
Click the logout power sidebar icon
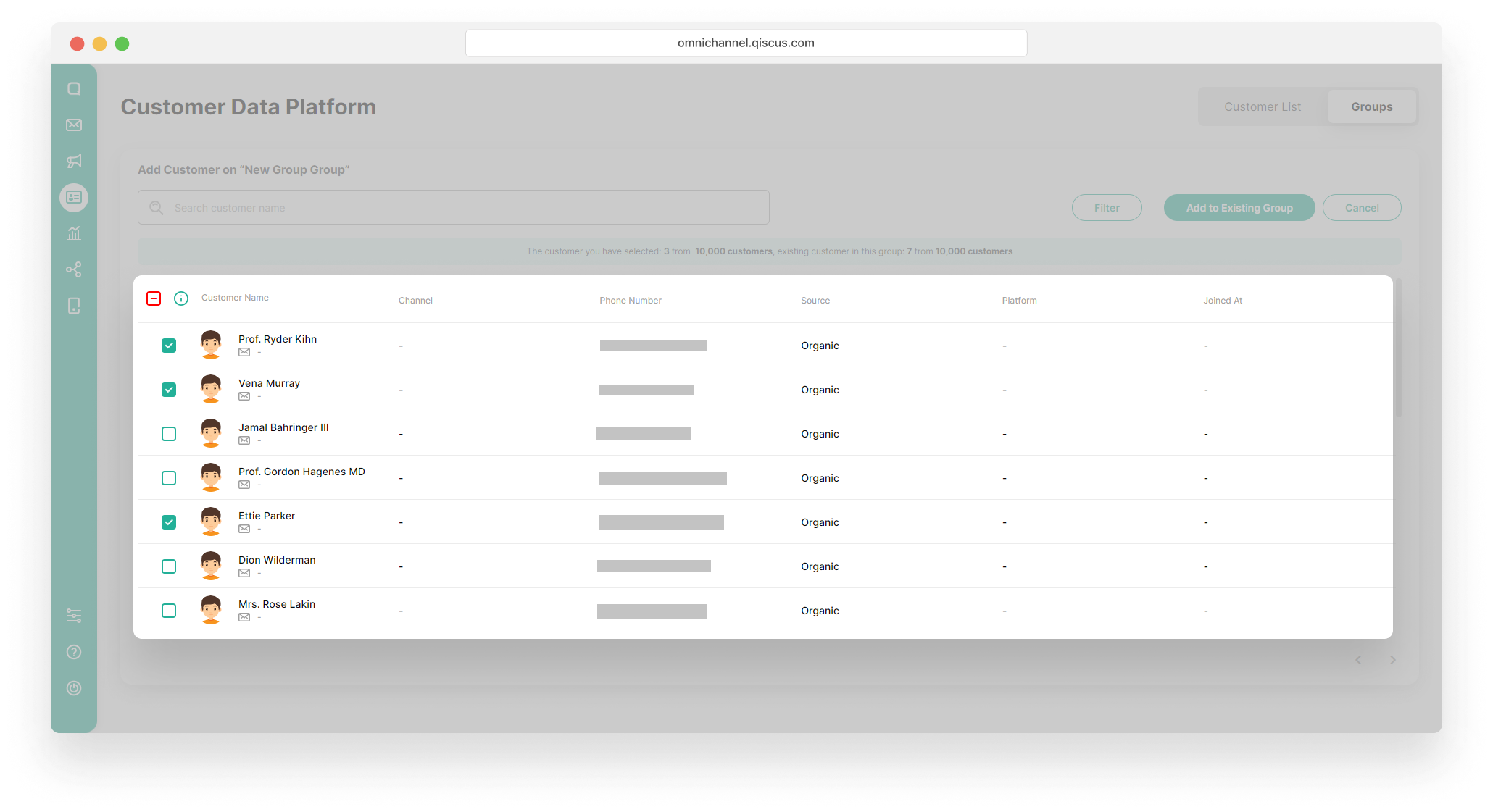click(74, 688)
